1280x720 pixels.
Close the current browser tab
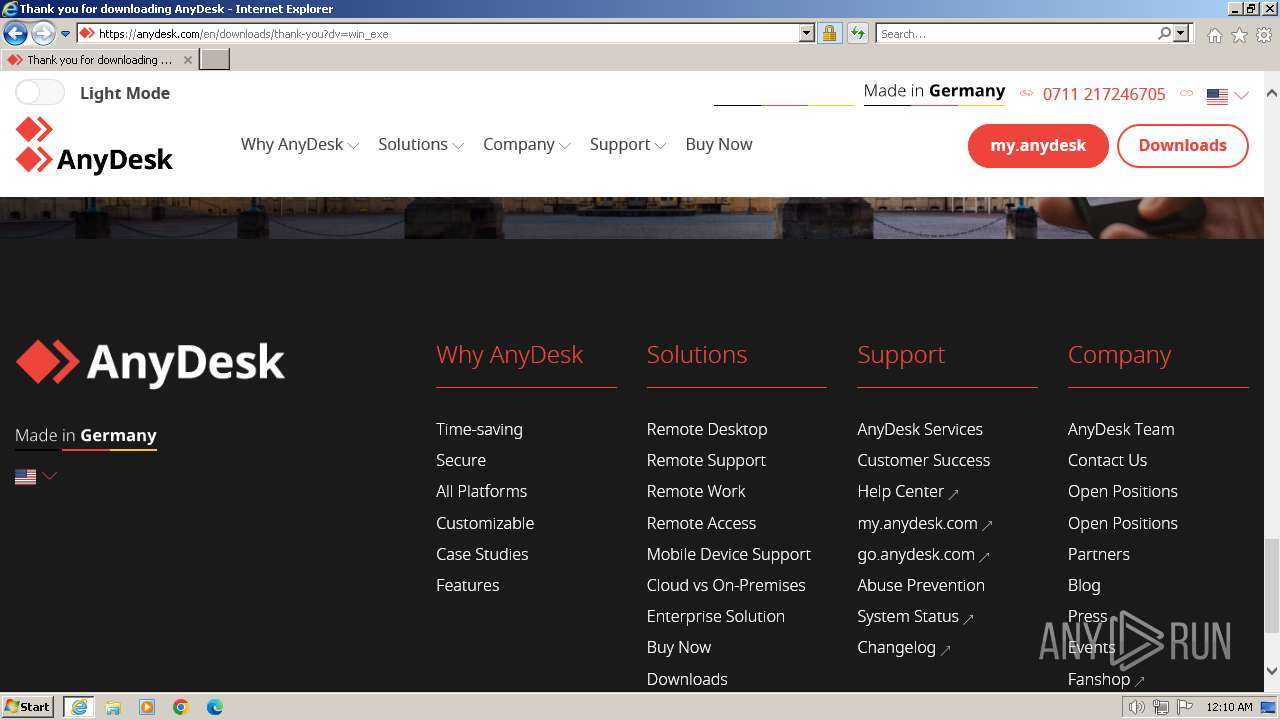click(187, 60)
